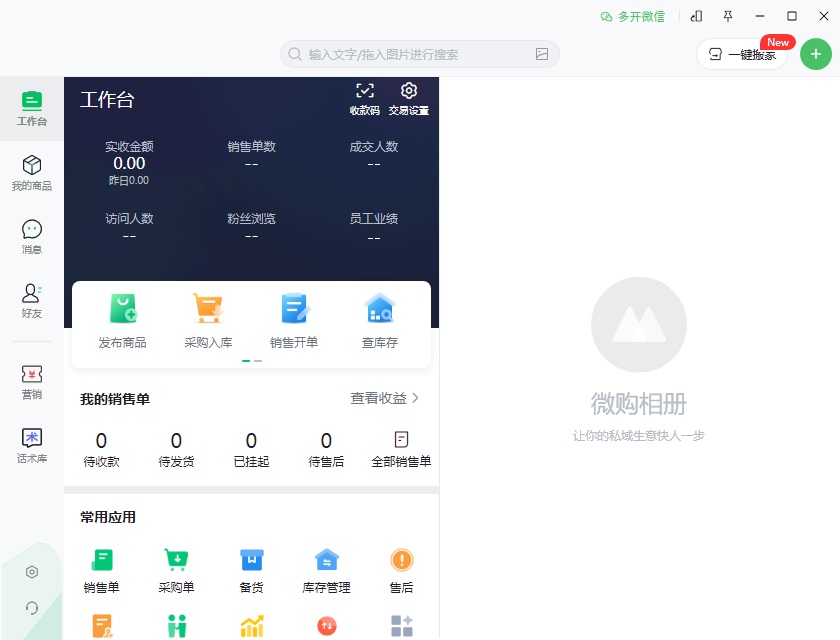Click 多开微信 link at top
840x640 pixels.
point(632,17)
